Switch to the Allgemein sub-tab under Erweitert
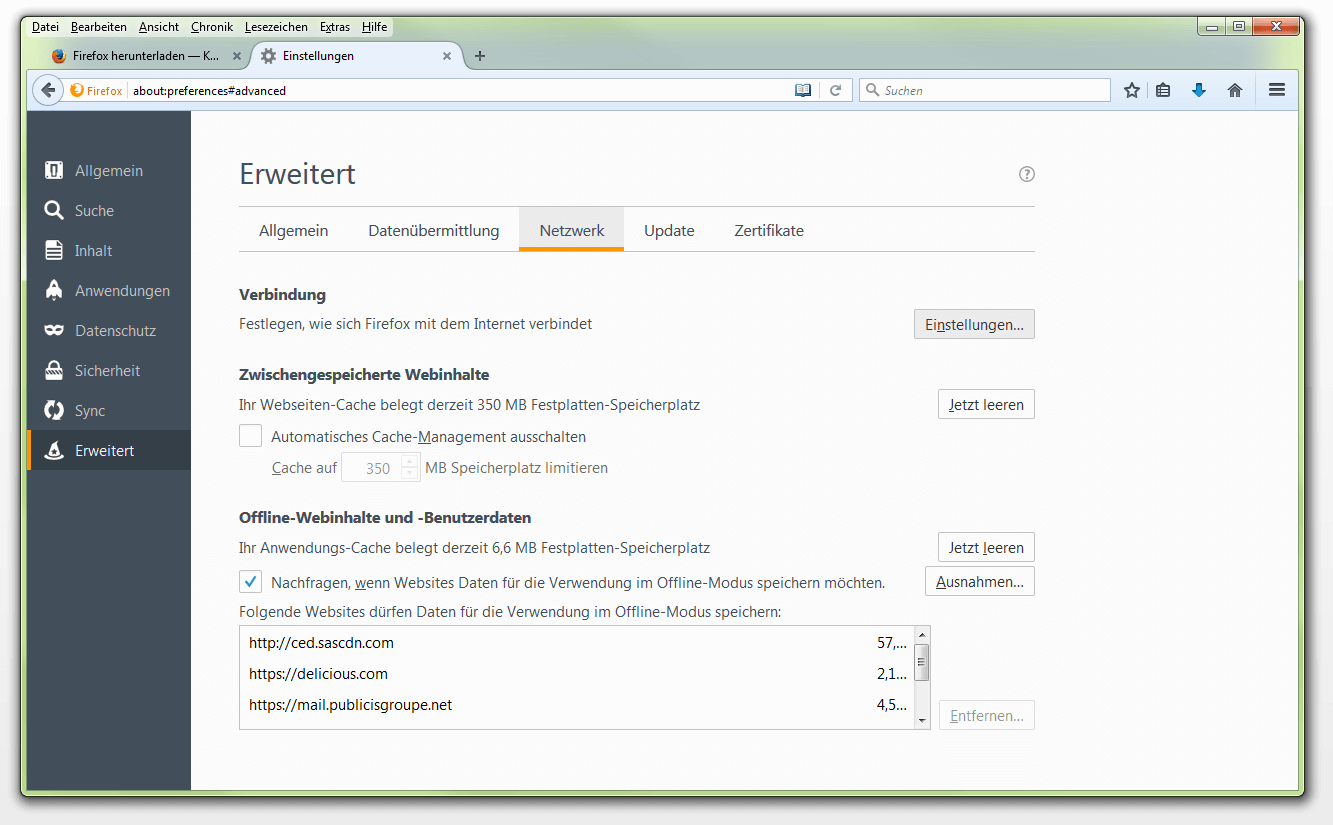 pos(293,230)
